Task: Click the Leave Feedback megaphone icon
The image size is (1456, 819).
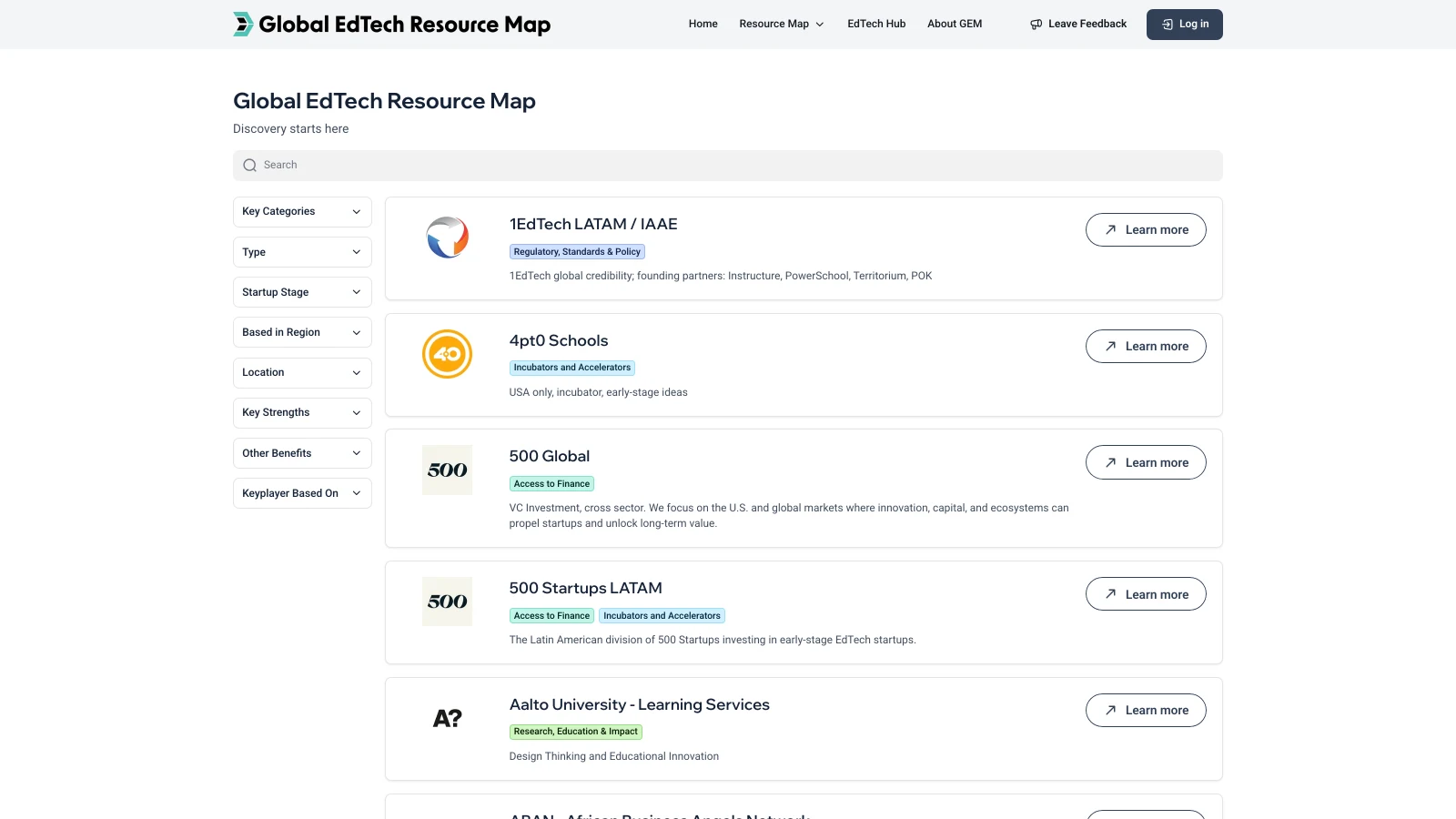Action: point(1036,25)
